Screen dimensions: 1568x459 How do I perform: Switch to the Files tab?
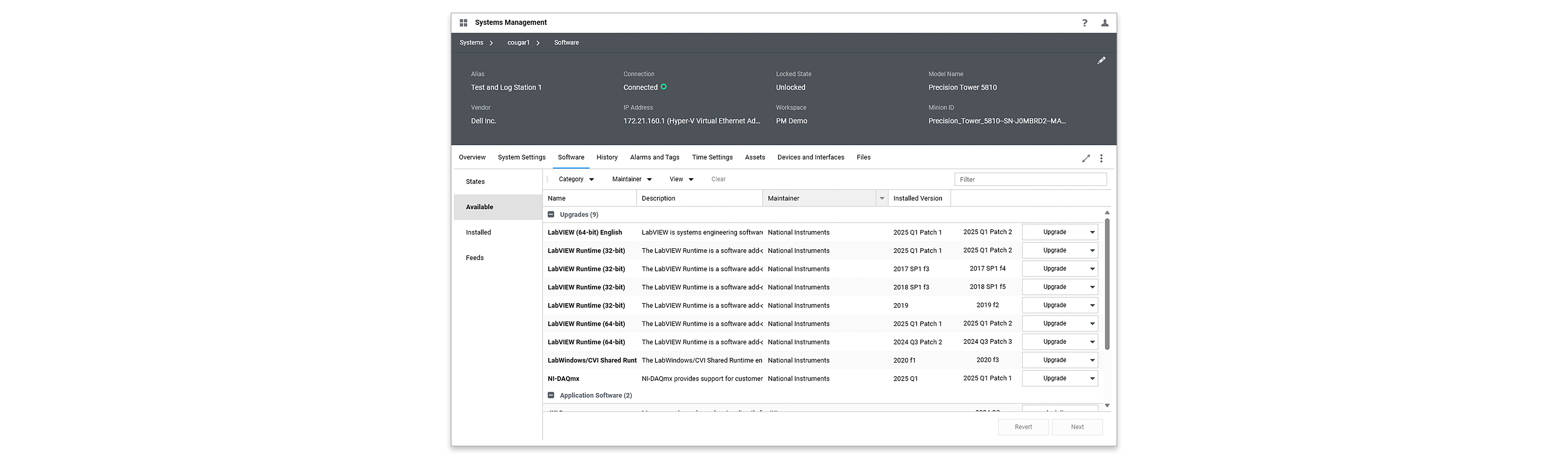pyautogui.click(x=863, y=157)
